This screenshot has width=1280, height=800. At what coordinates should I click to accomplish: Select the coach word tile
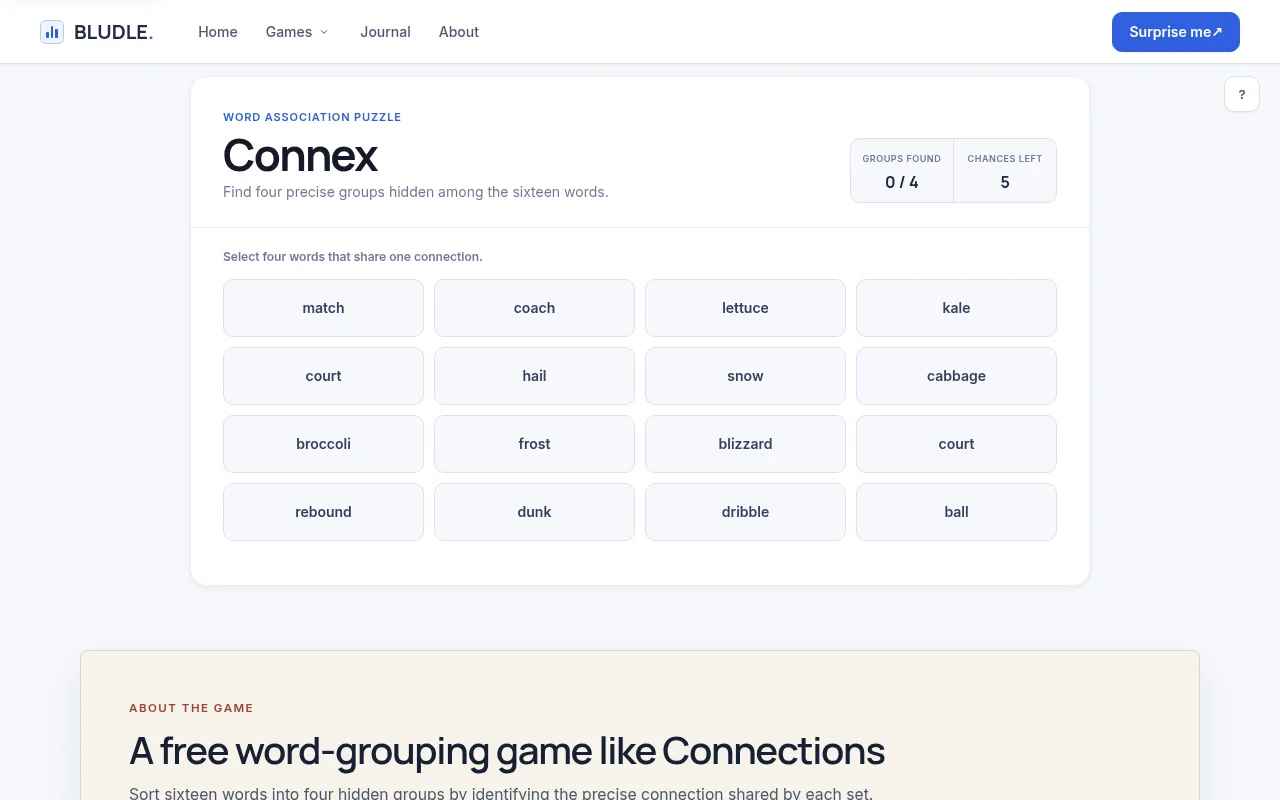click(534, 308)
